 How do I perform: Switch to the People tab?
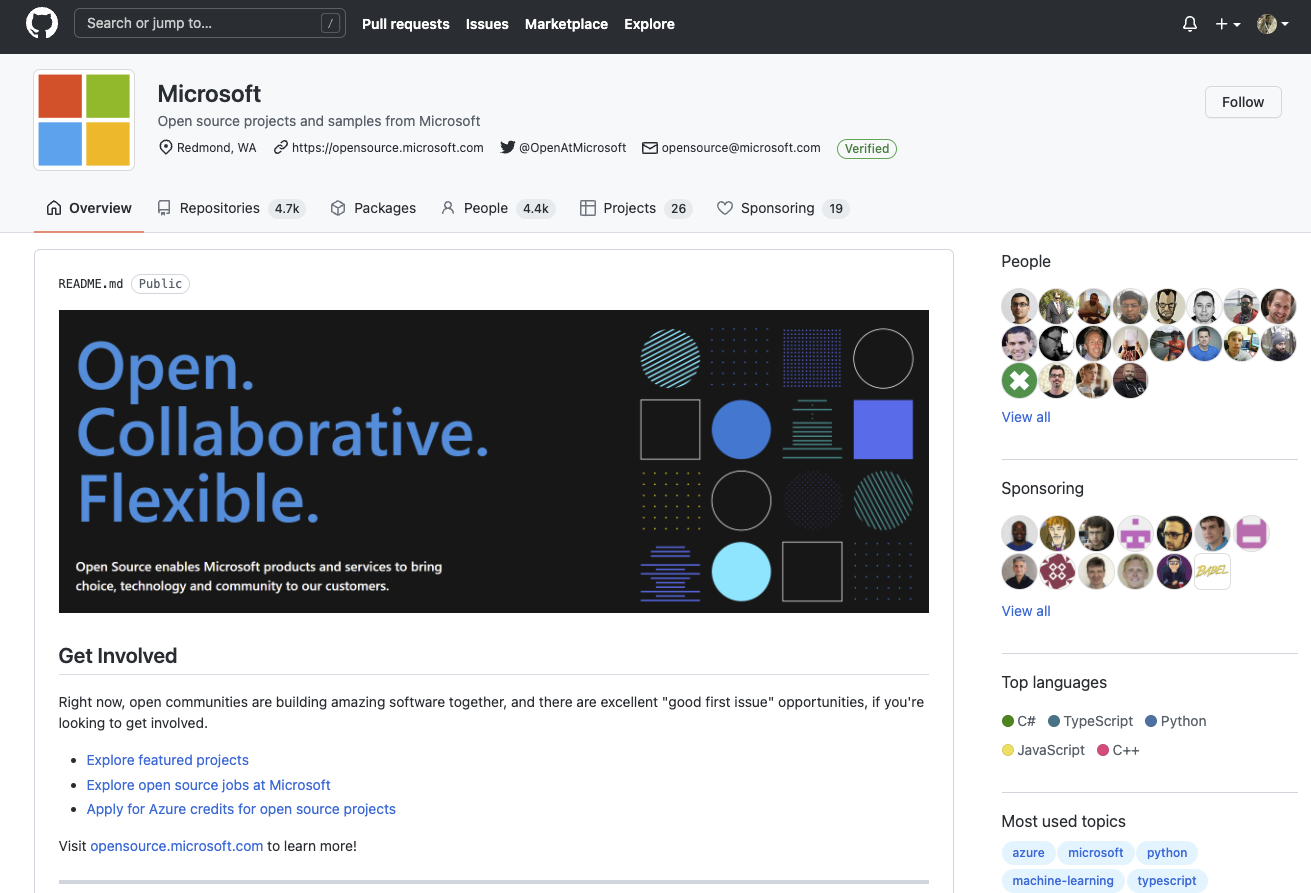point(497,208)
